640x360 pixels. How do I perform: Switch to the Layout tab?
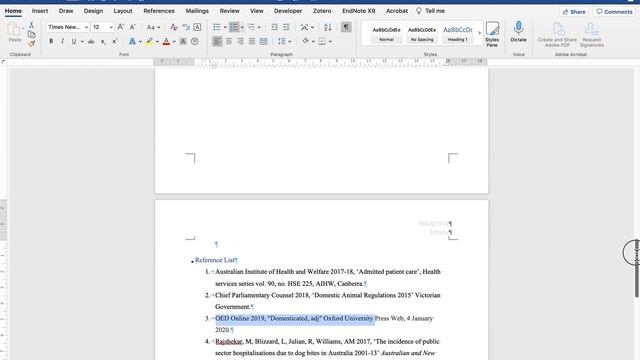[123, 11]
